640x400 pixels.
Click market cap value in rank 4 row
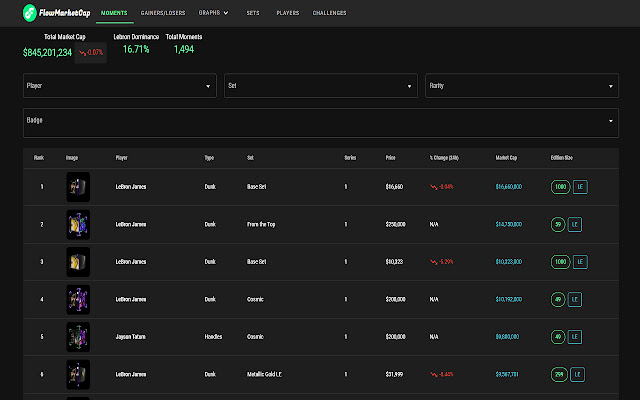pyautogui.click(x=509, y=300)
